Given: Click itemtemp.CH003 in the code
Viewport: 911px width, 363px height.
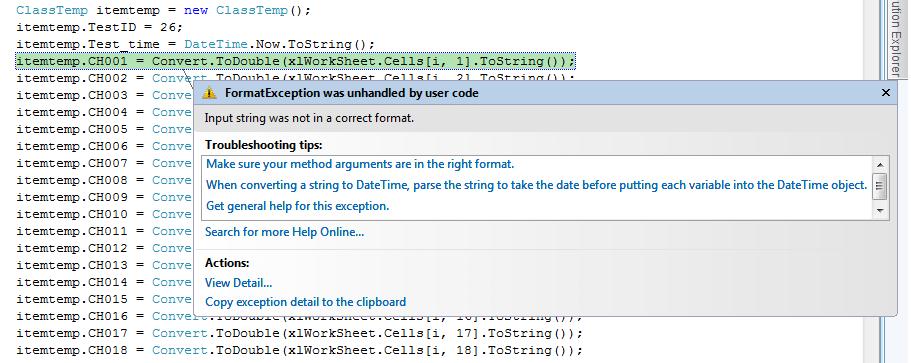Looking at the screenshot, I should [x=71, y=95].
